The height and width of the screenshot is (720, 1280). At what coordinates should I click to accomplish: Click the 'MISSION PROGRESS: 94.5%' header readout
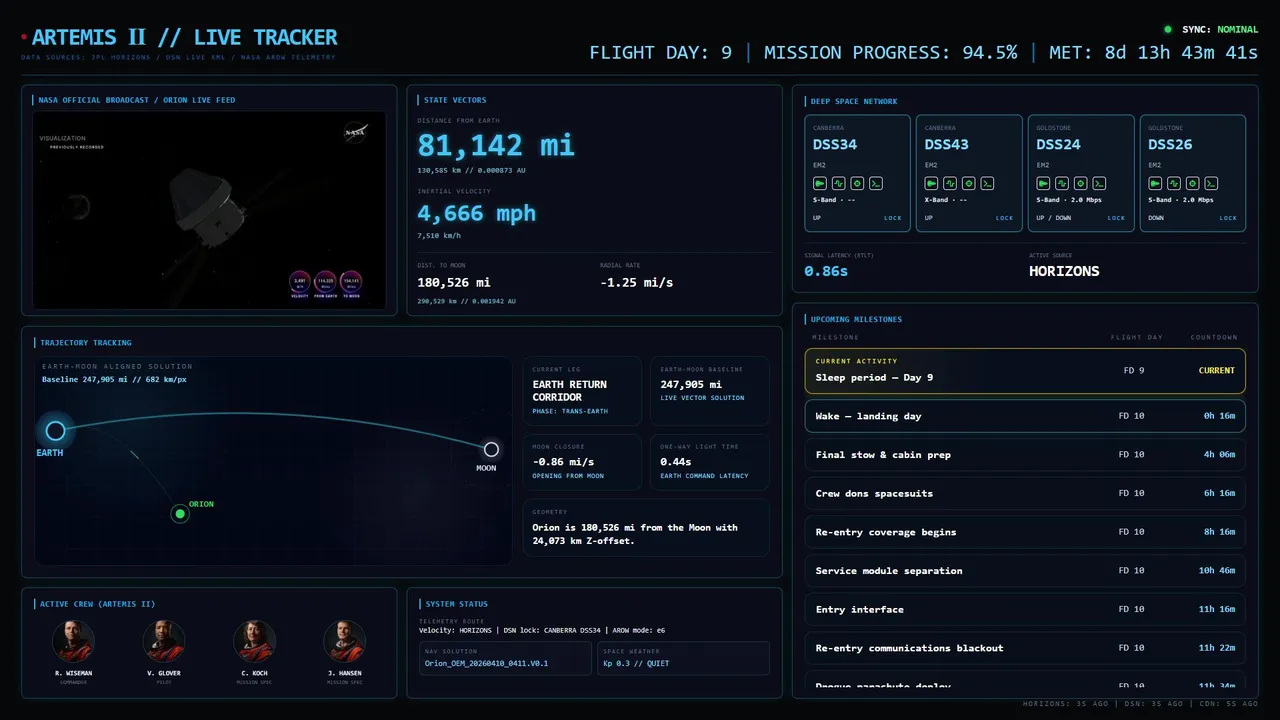tap(890, 52)
